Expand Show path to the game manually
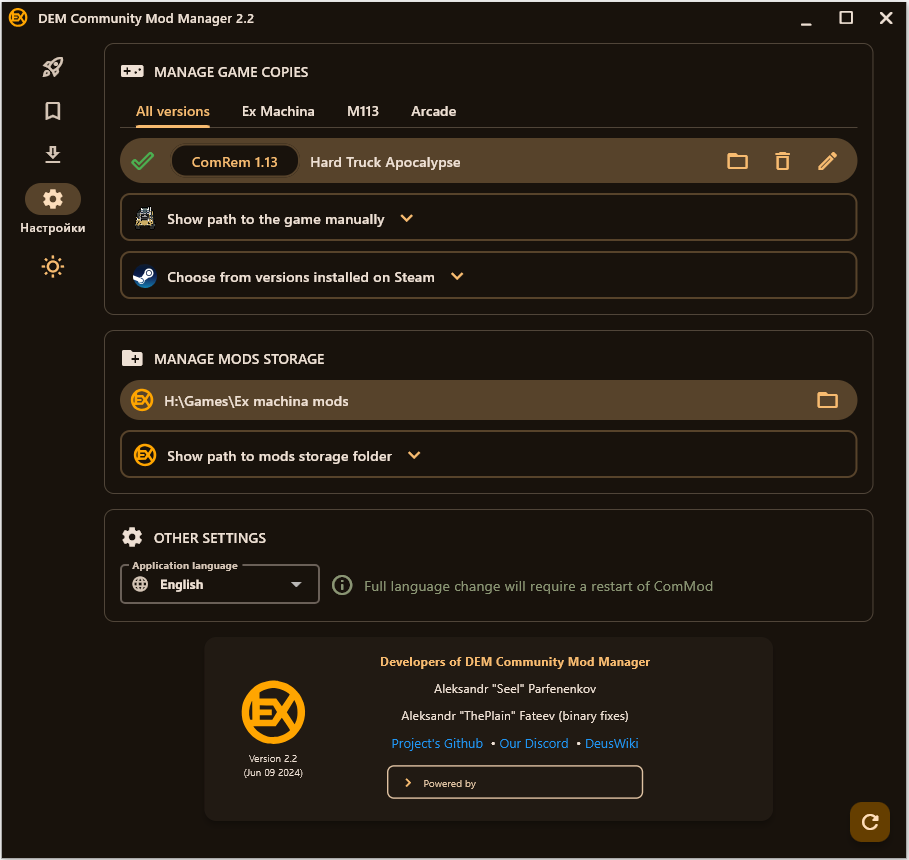Screen dimensions: 909x860 click(488, 217)
